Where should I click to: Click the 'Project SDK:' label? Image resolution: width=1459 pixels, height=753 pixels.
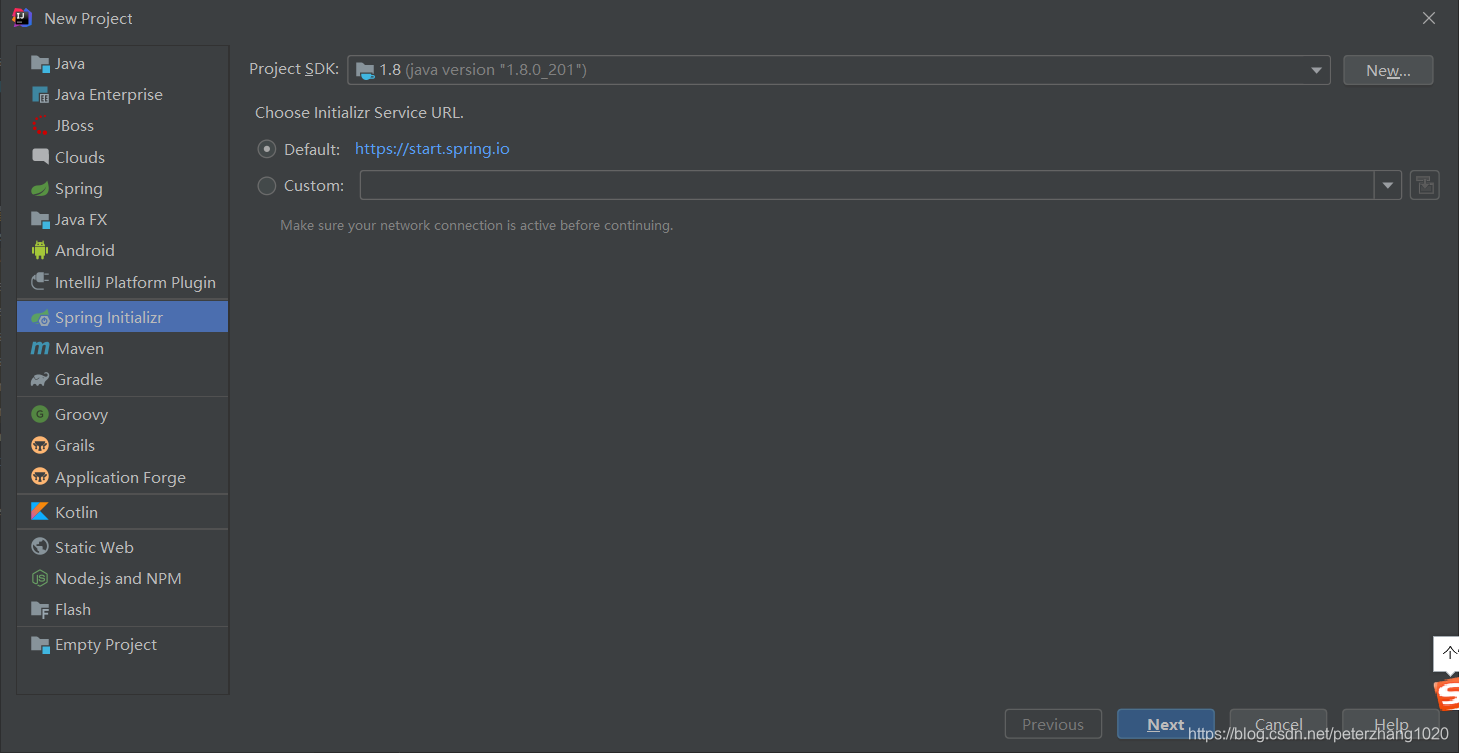pyautogui.click(x=294, y=69)
